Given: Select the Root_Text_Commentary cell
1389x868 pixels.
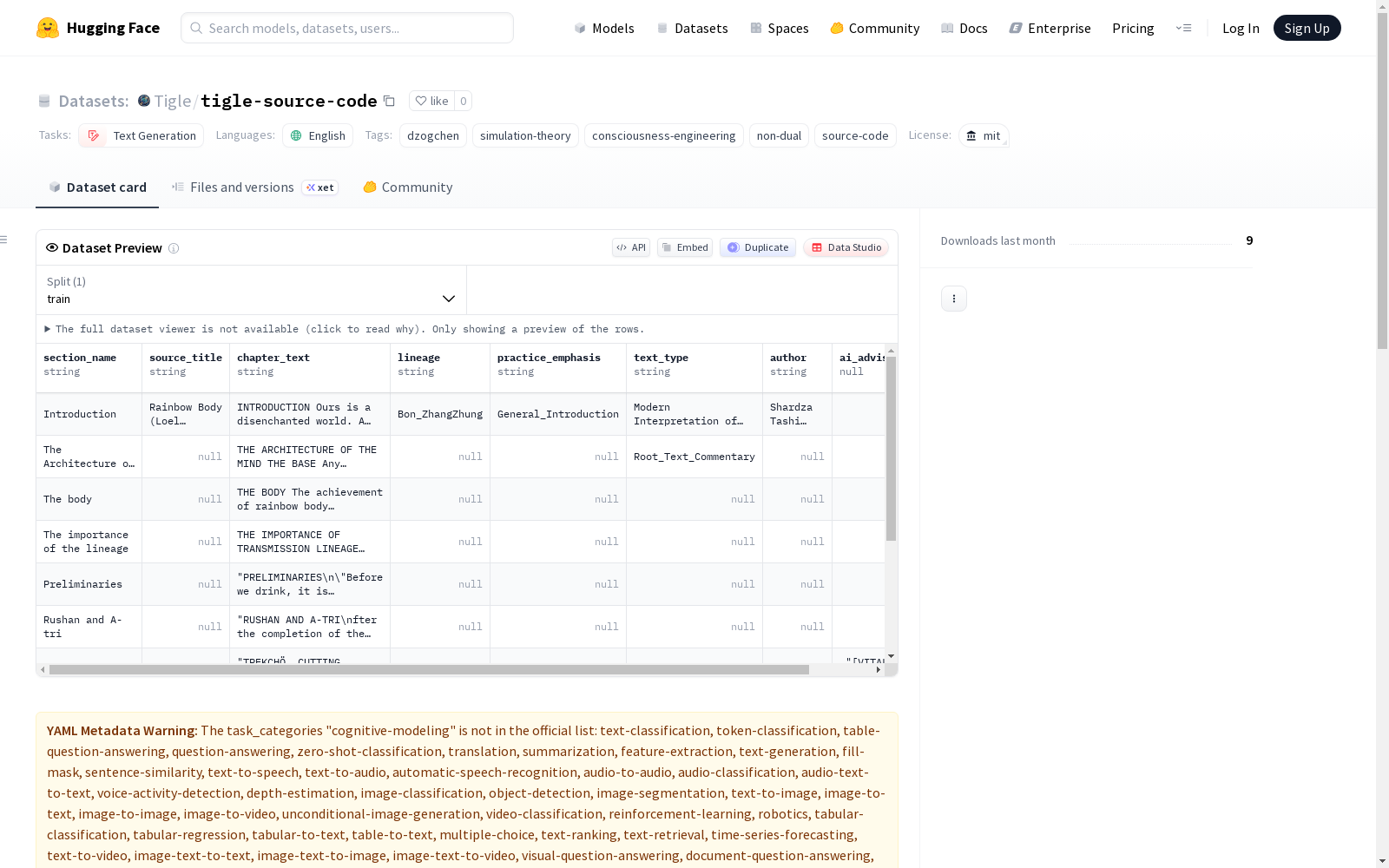Looking at the screenshot, I should [x=694, y=457].
